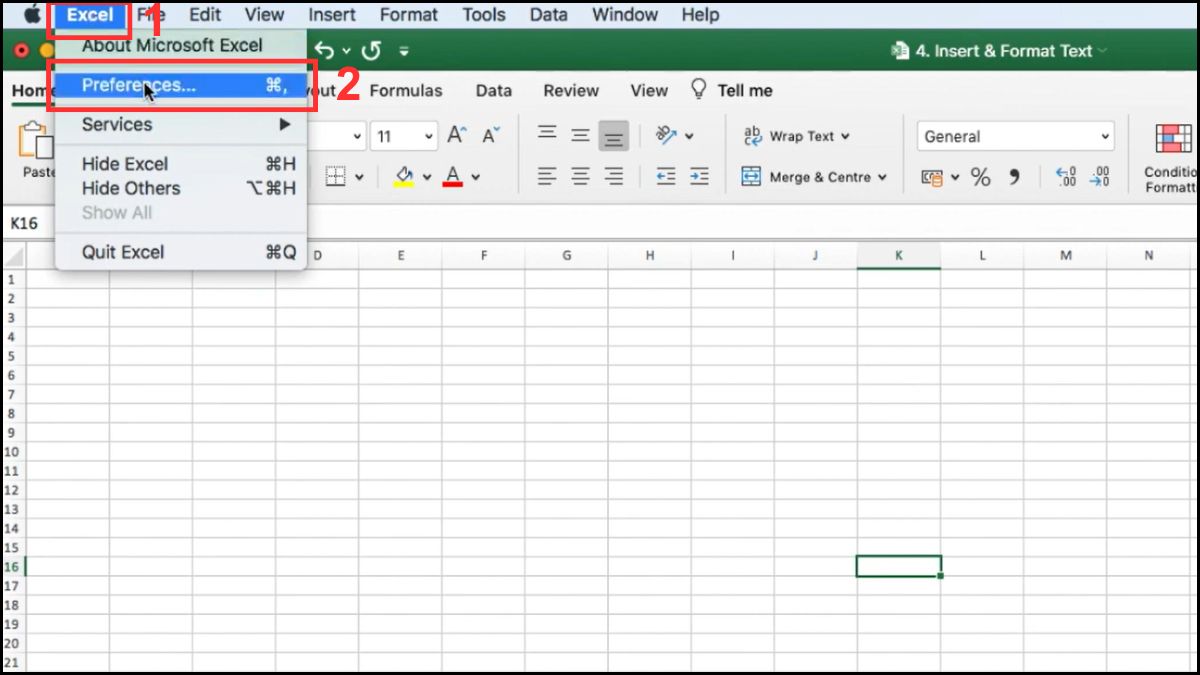Toggle centre horizontal alignment

(580, 176)
